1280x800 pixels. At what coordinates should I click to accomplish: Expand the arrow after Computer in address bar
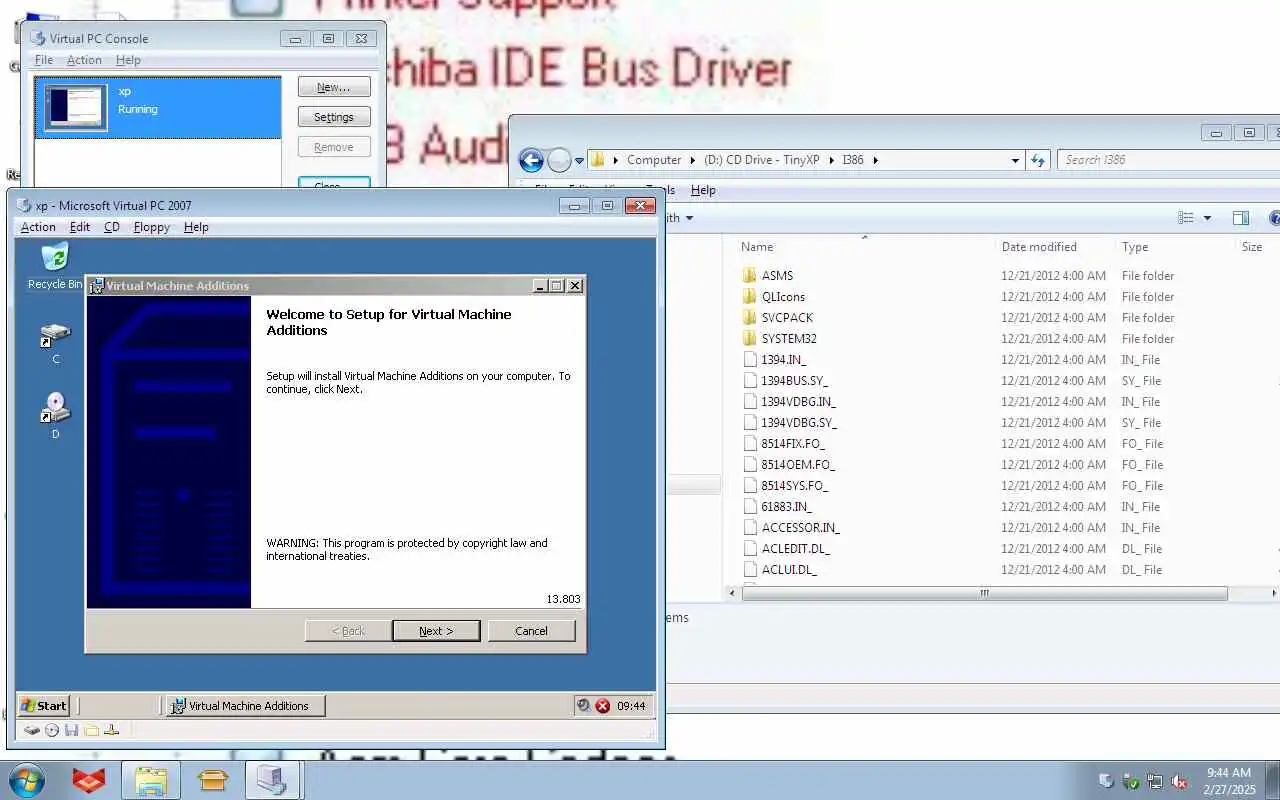[x=691, y=160]
